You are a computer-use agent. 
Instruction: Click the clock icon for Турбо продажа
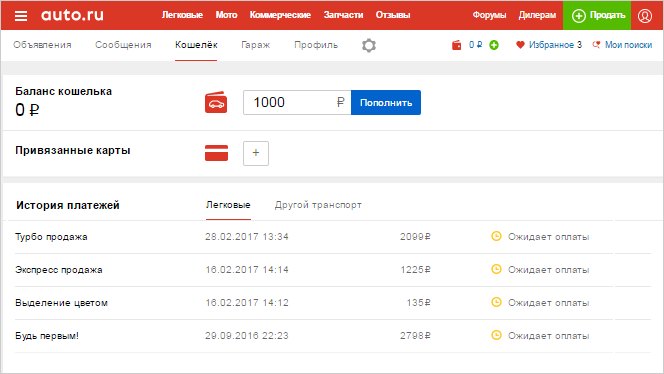(496, 236)
